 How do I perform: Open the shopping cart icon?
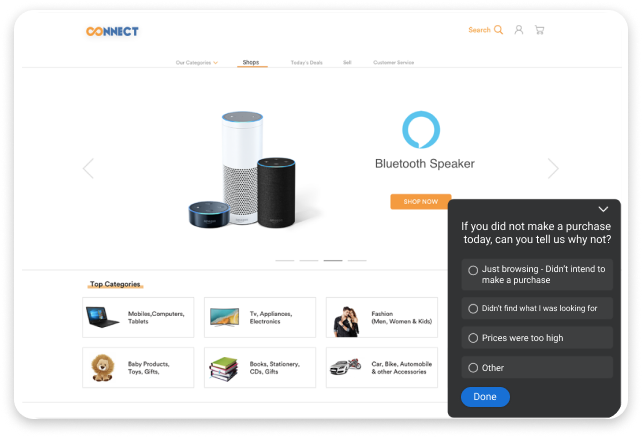[x=540, y=30]
